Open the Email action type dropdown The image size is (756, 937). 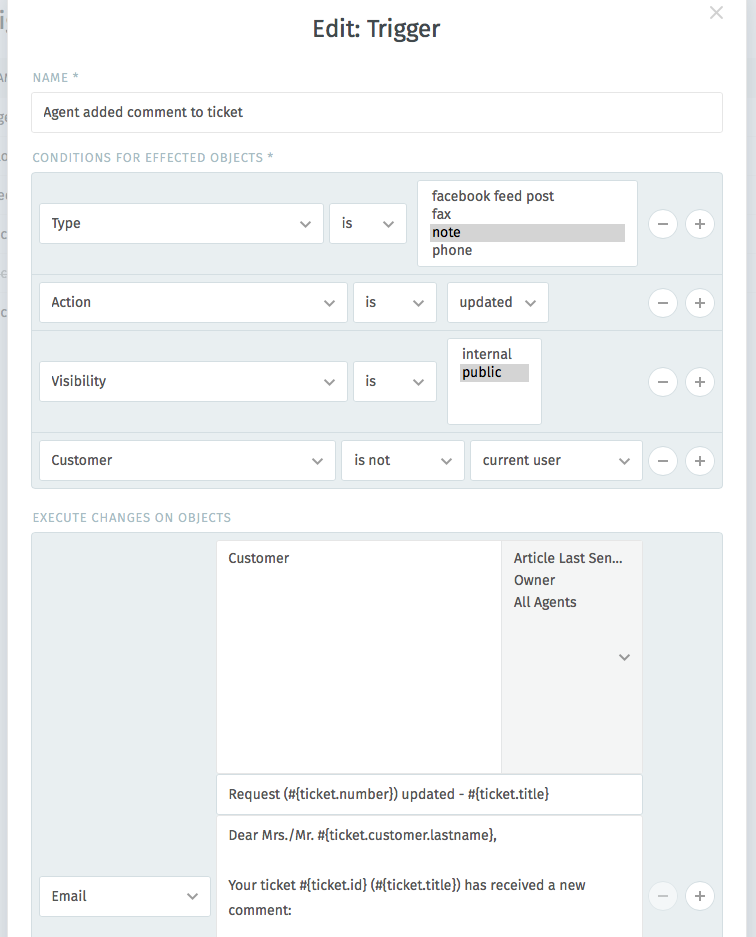[124, 896]
